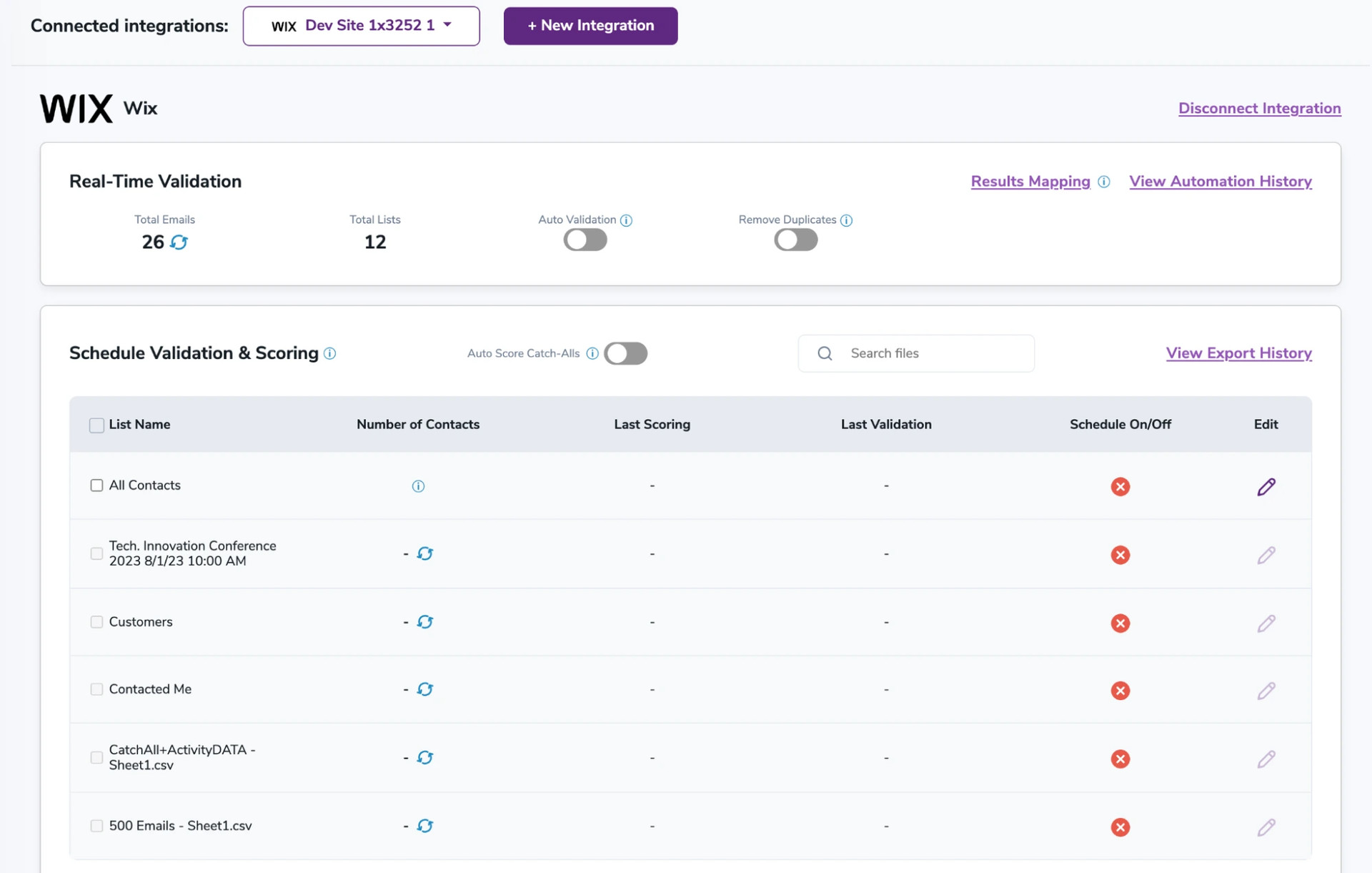
Task: Click Schedule Validation & Scoring info icon
Action: tap(329, 353)
